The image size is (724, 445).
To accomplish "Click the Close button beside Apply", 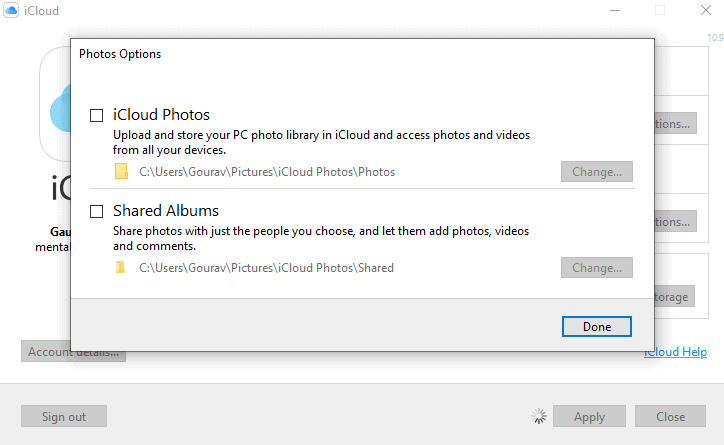I will (x=670, y=416).
